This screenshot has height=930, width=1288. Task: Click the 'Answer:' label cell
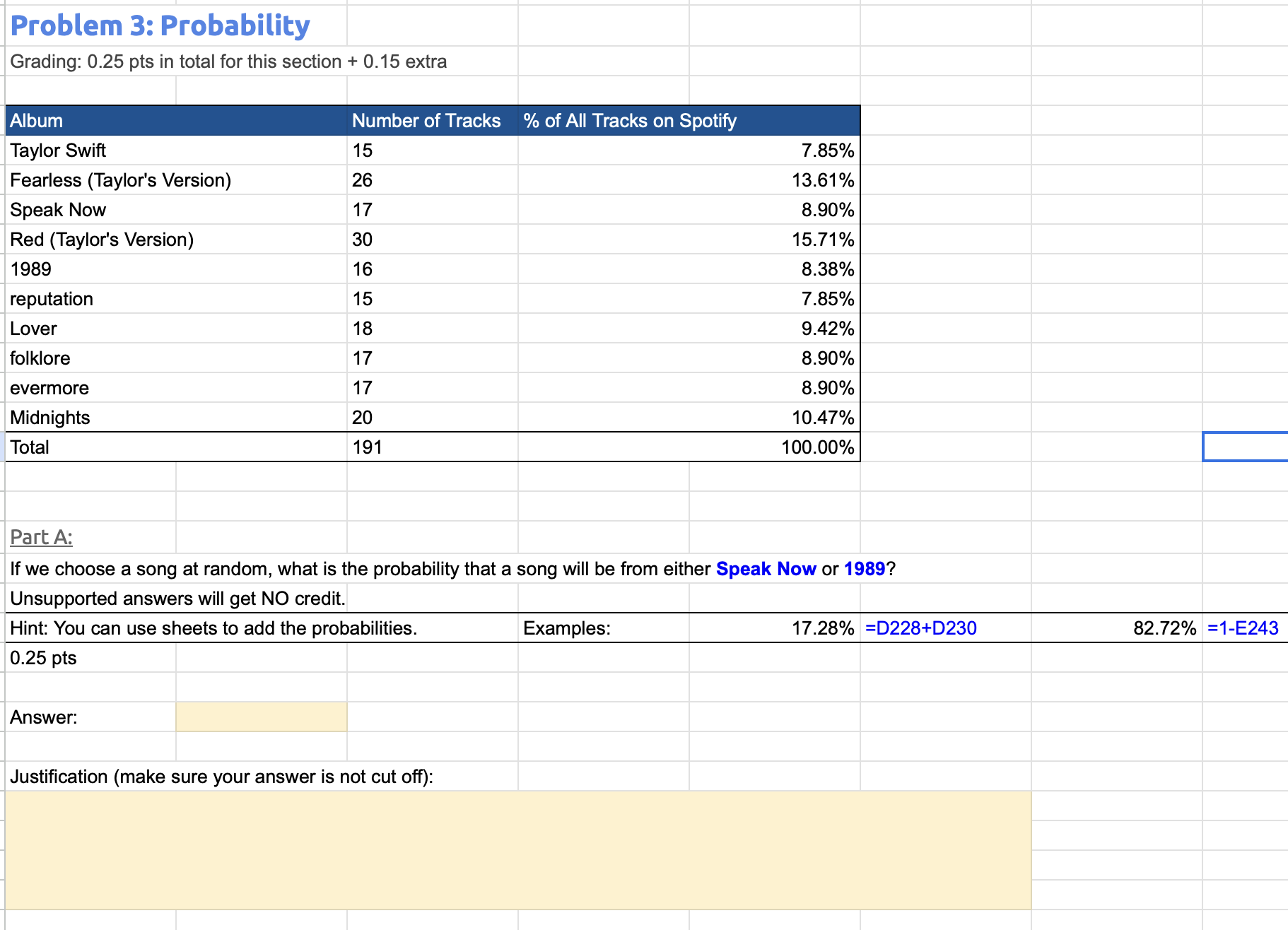[x=90, y=717]
